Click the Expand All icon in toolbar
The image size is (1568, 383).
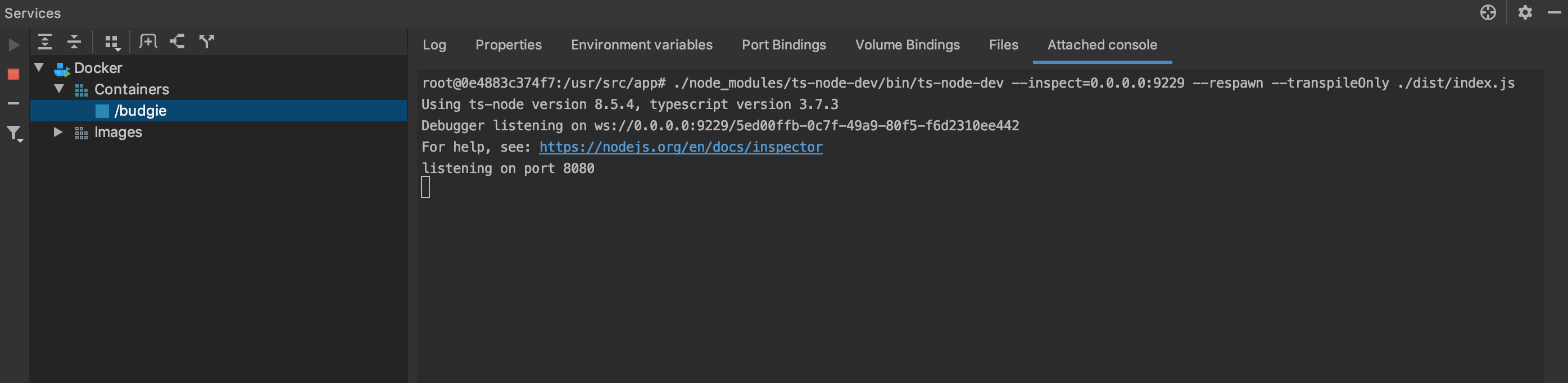[x=46, y=42]
